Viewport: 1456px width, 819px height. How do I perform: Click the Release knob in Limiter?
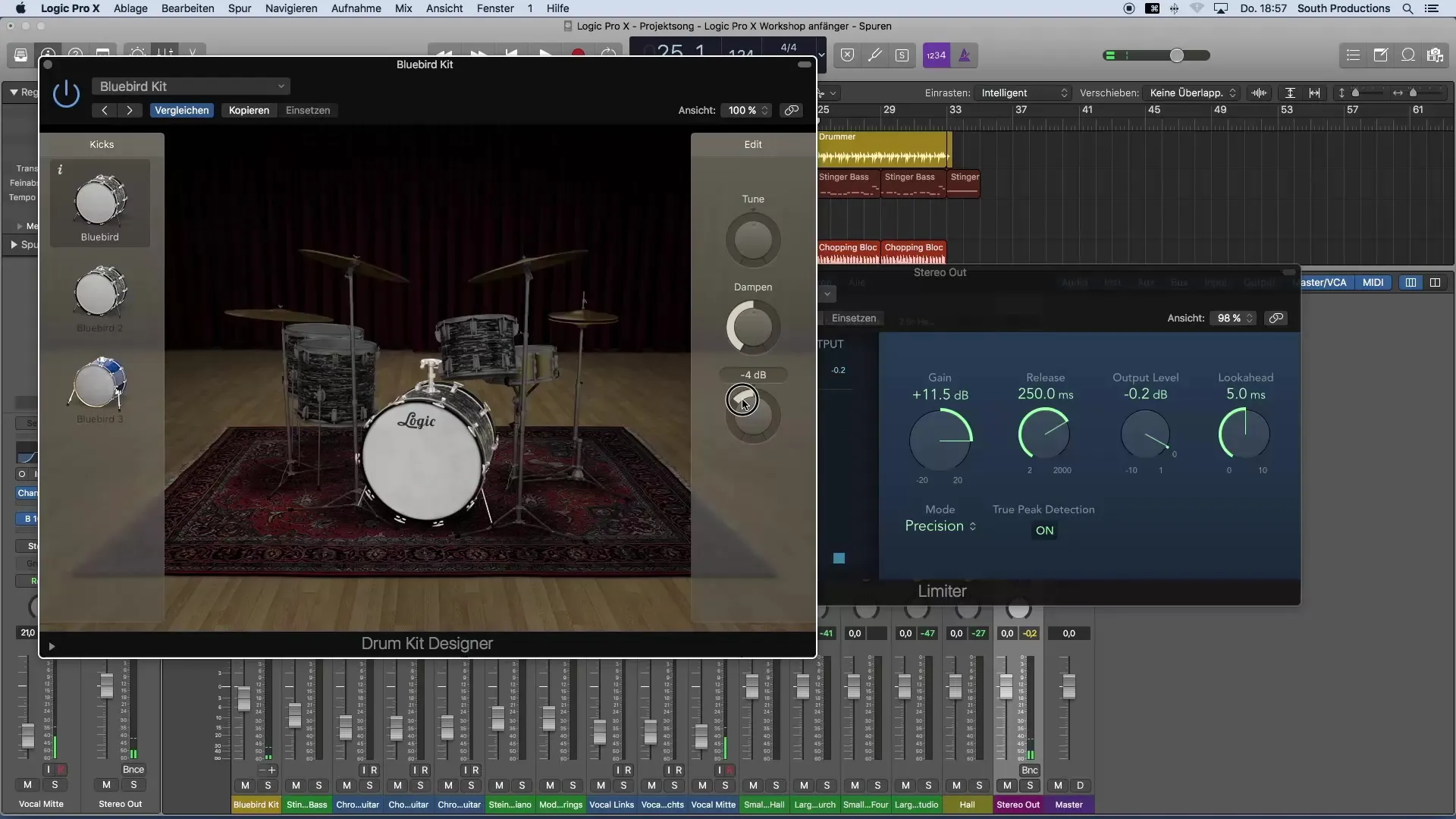1044,433
